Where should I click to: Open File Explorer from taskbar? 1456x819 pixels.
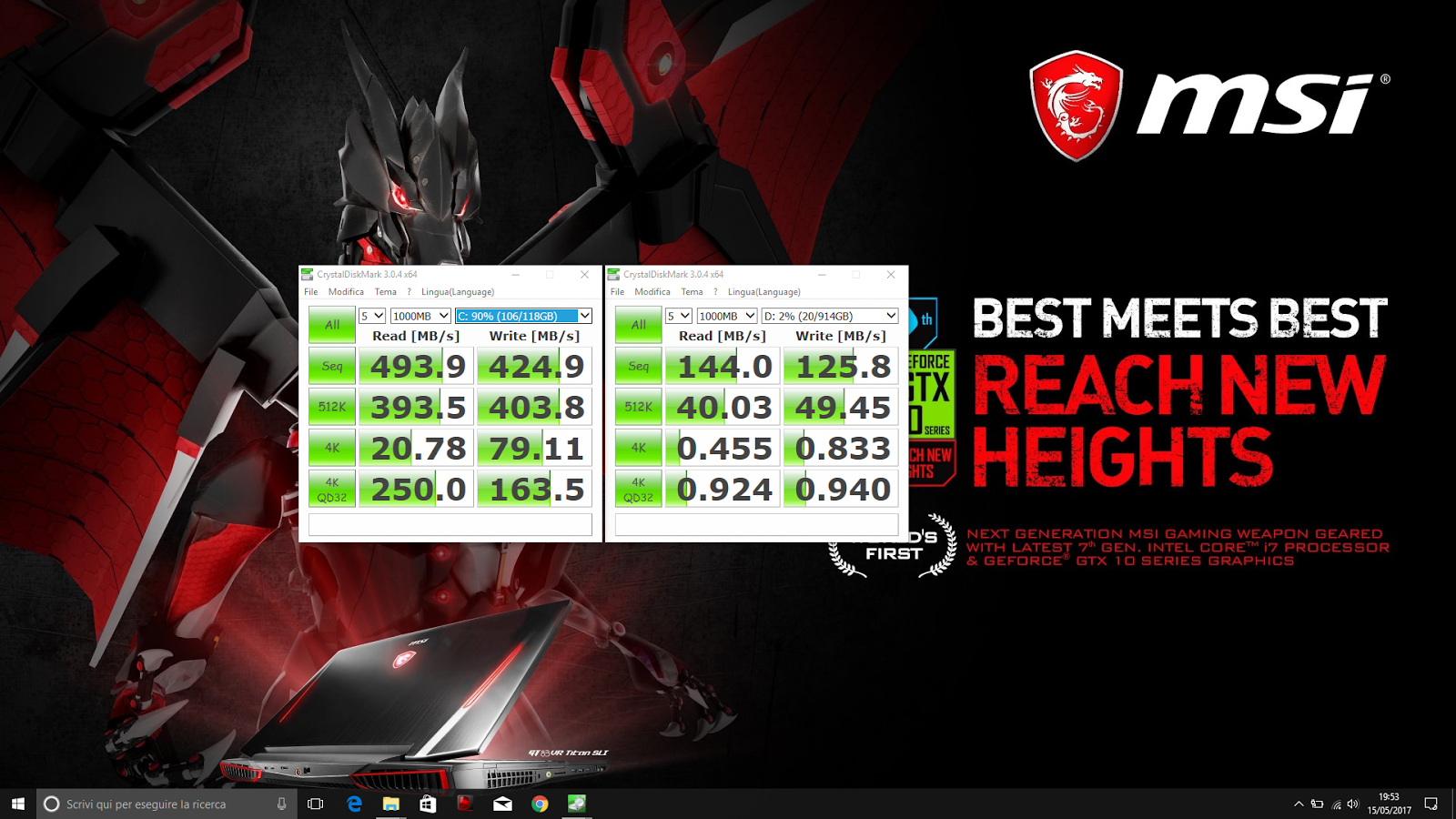pyautogui.click(x=391, y=804)
